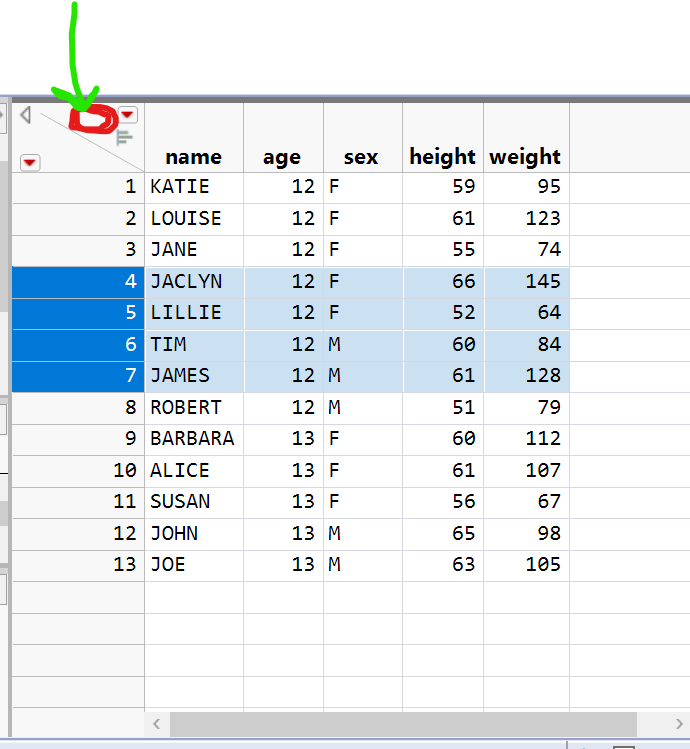This screenshot has width=690, height=749.
Task: Click weight value 84 in TIM row
Action: click(x=549, y=344)
